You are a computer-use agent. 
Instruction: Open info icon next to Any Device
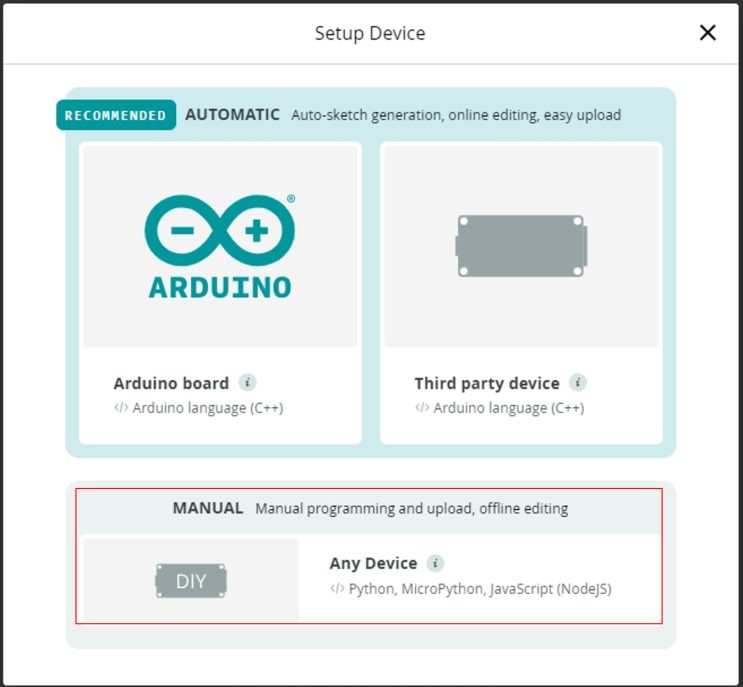435,563
